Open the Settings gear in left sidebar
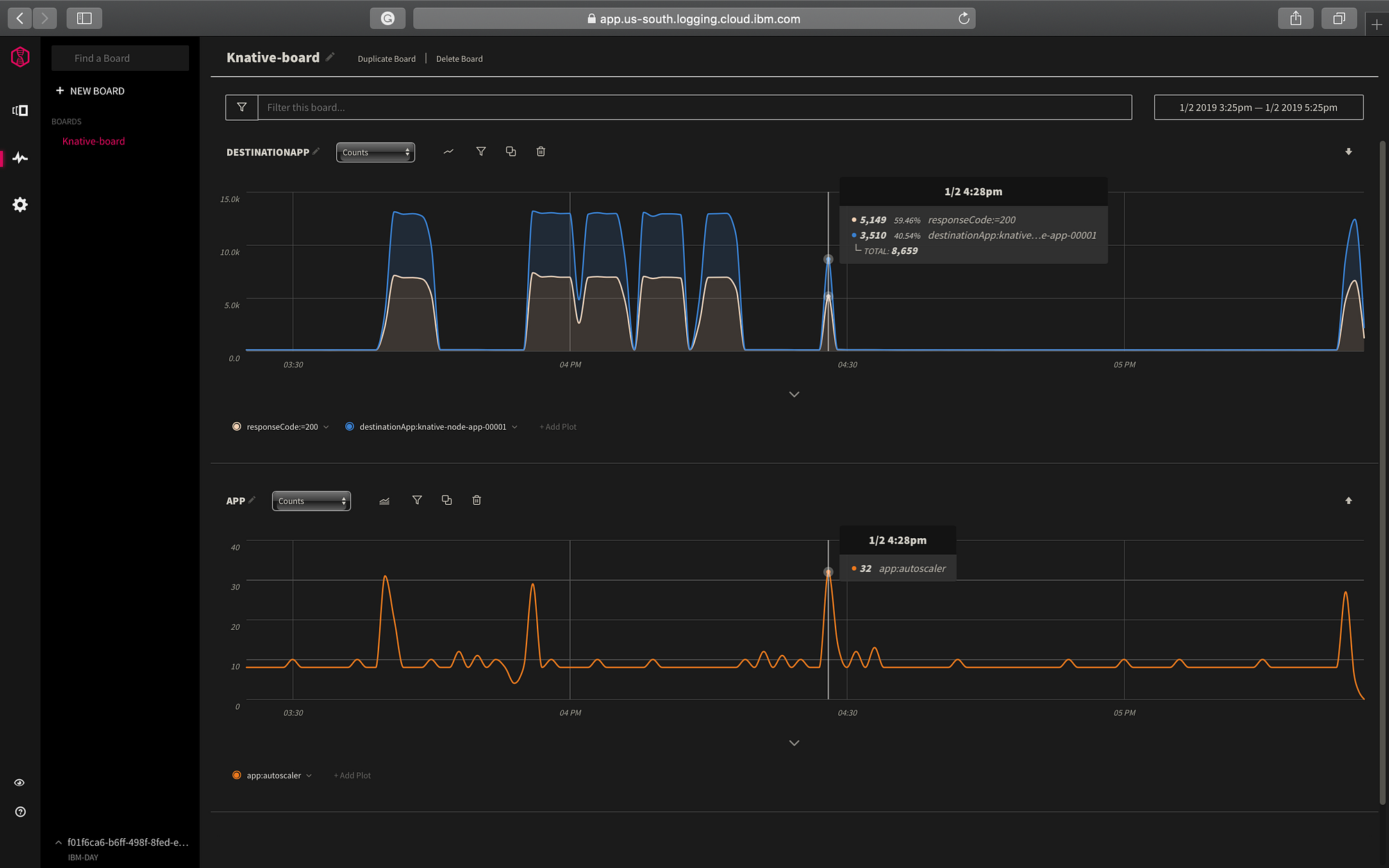This screenshot has width=1389, height=868. [x=20, y=204]
